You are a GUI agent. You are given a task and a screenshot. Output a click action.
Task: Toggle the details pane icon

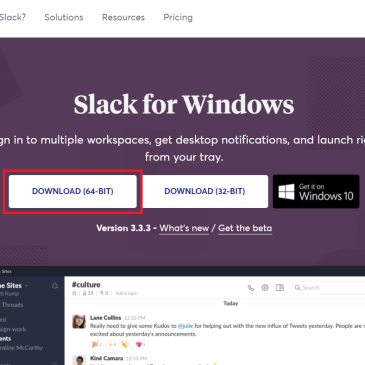click(x=280, y=287)
